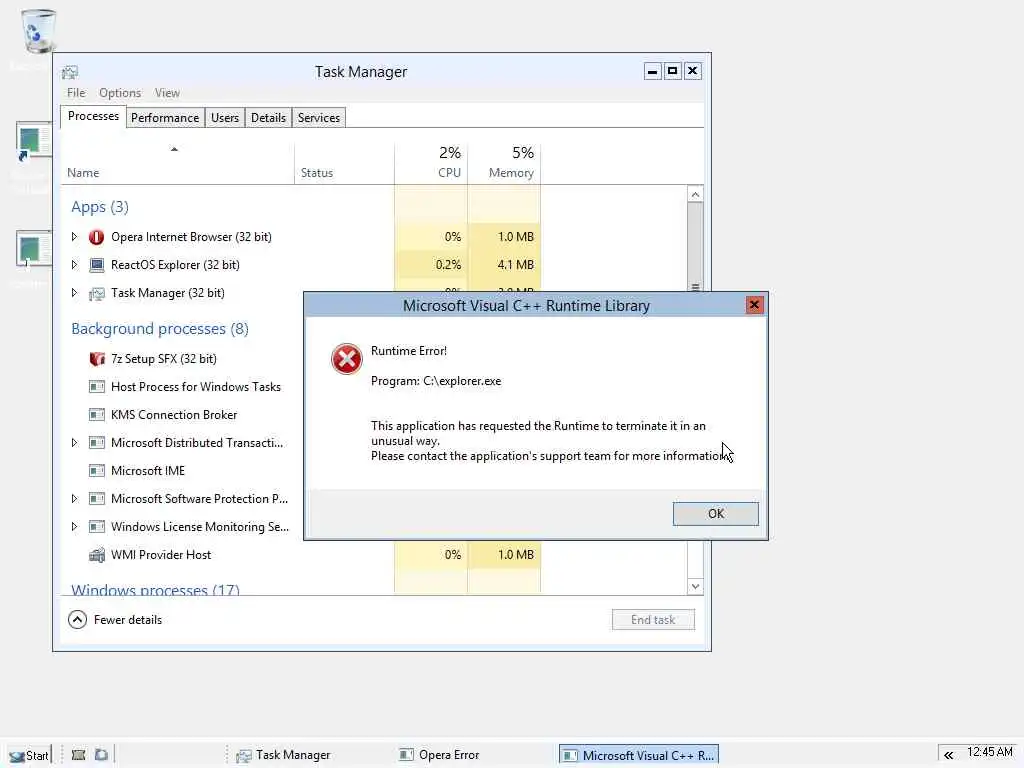This screenshot has width=1024, height=768.
Task: Click the sort arrow above Name column
Action: coord(174,150)
